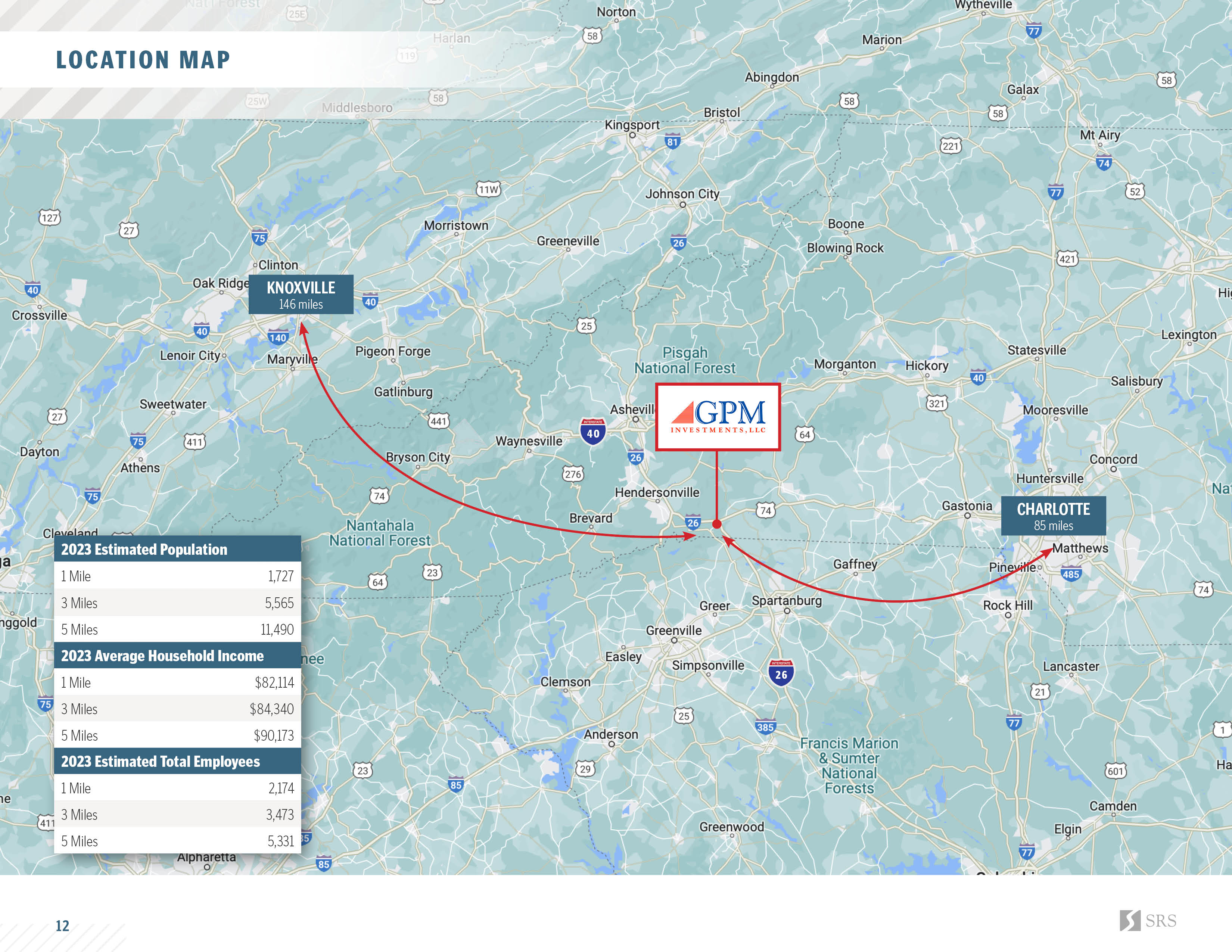Select the income value $84,340
1232x952 pixels.
pyautogui.click(x=272, y=709)
